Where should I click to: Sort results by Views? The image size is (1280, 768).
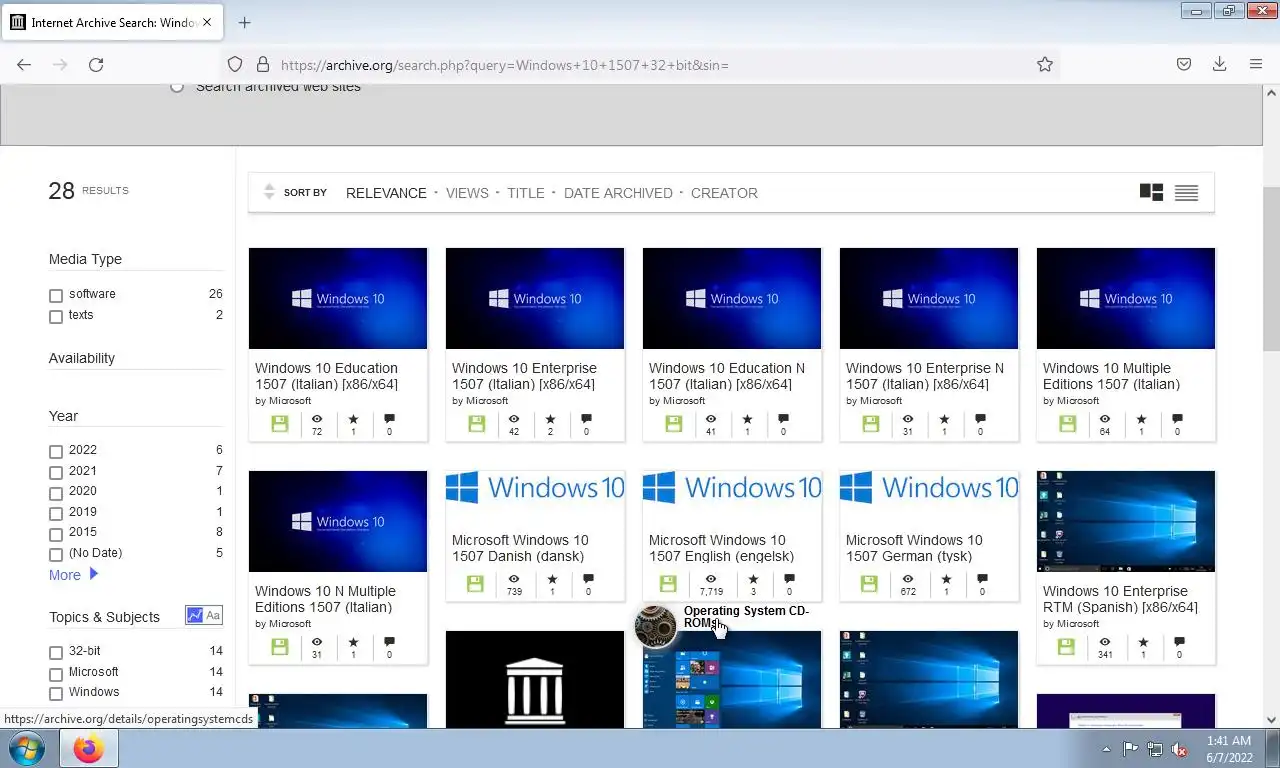click(x=467, y=193)
